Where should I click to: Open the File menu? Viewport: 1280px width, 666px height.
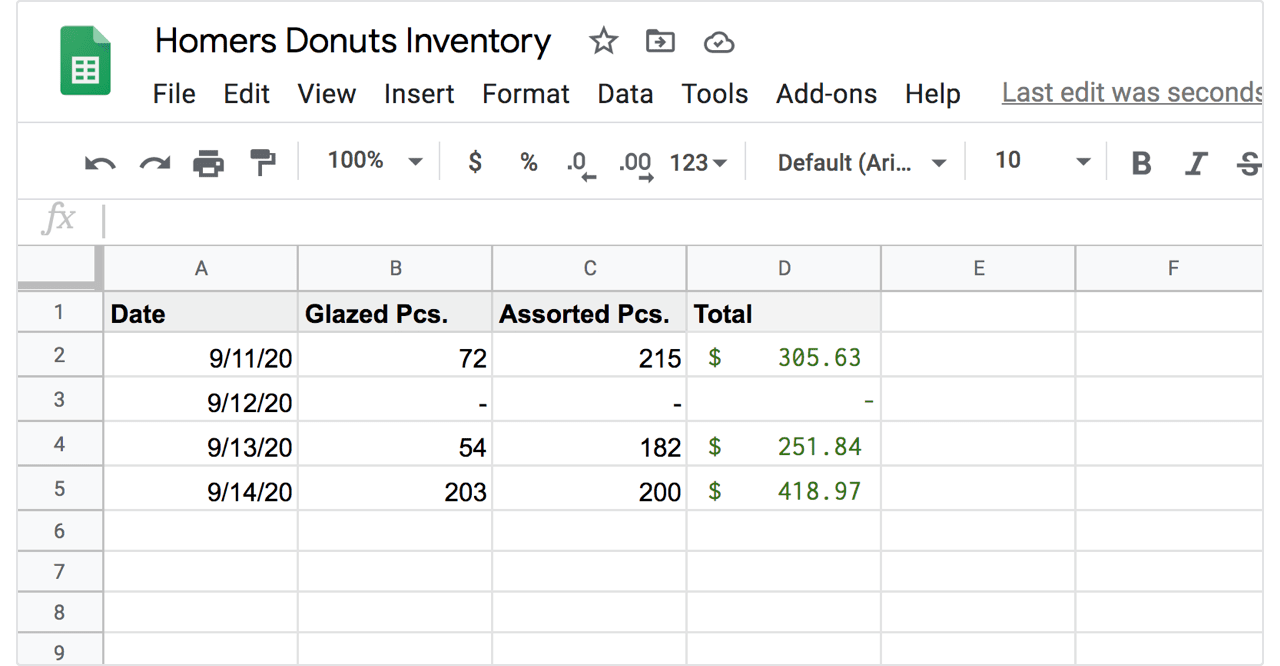tap(174, 94)
